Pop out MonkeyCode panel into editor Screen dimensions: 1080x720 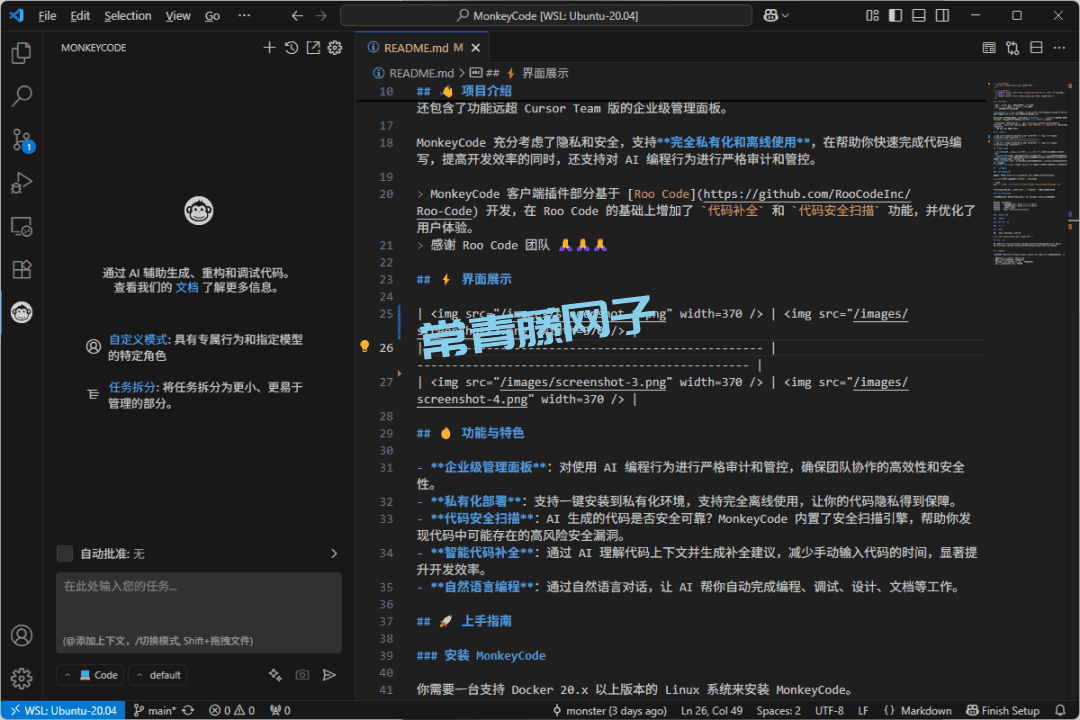click(313, 48)
